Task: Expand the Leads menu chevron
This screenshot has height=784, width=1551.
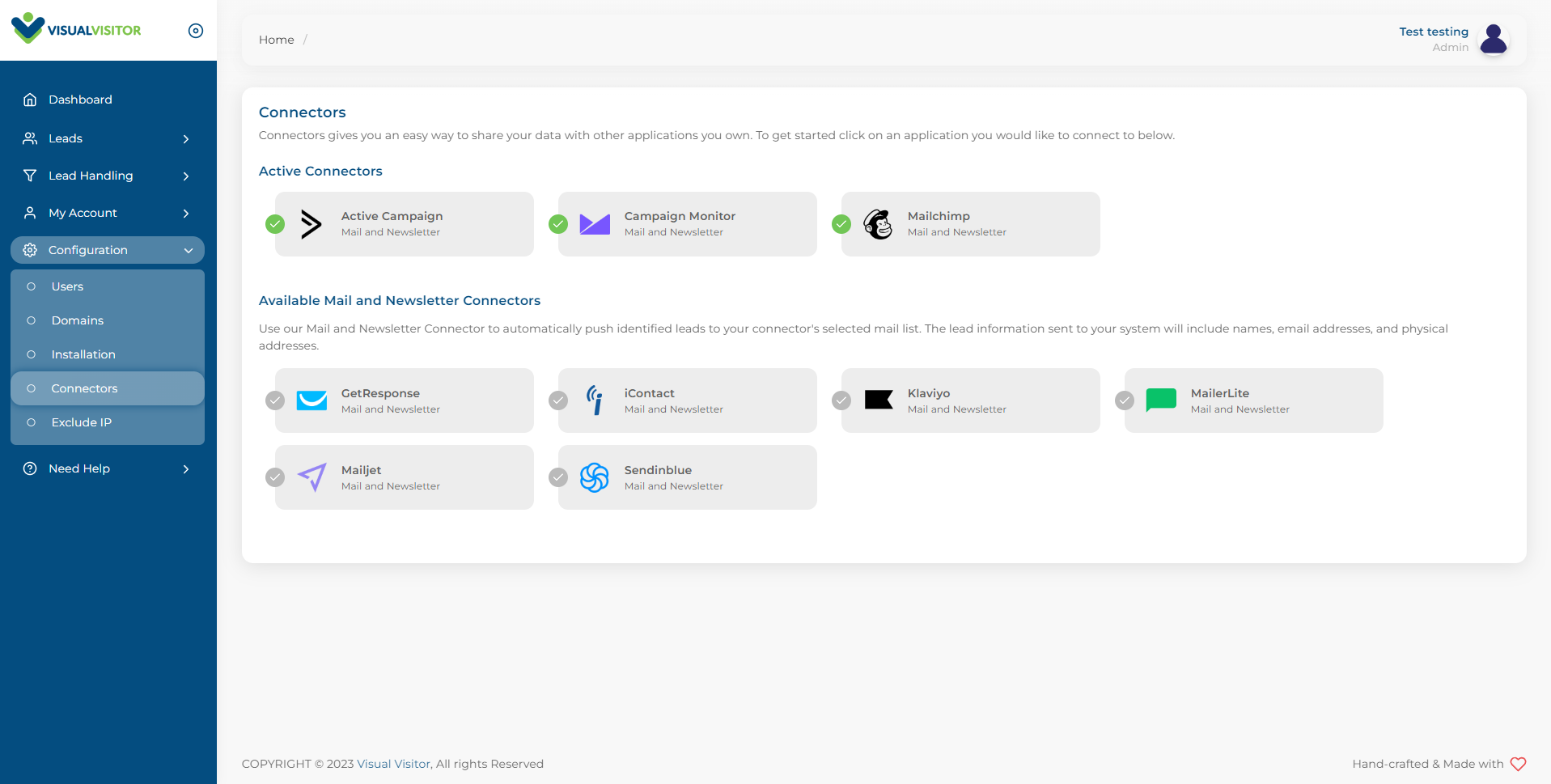Action: [186, 139]
